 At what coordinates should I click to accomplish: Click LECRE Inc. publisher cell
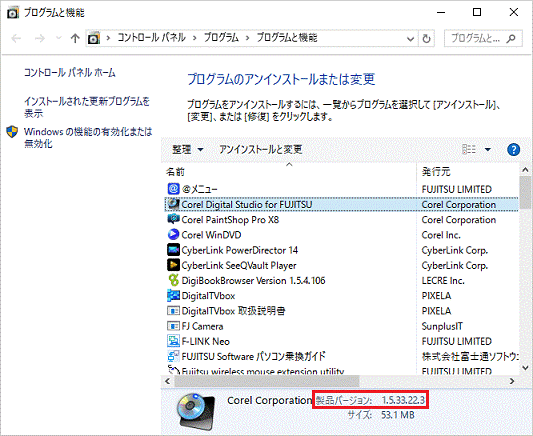(443, 281)
